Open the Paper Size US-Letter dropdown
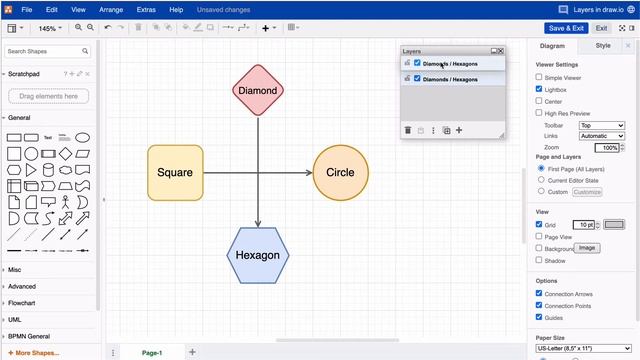 click(583, 348)
